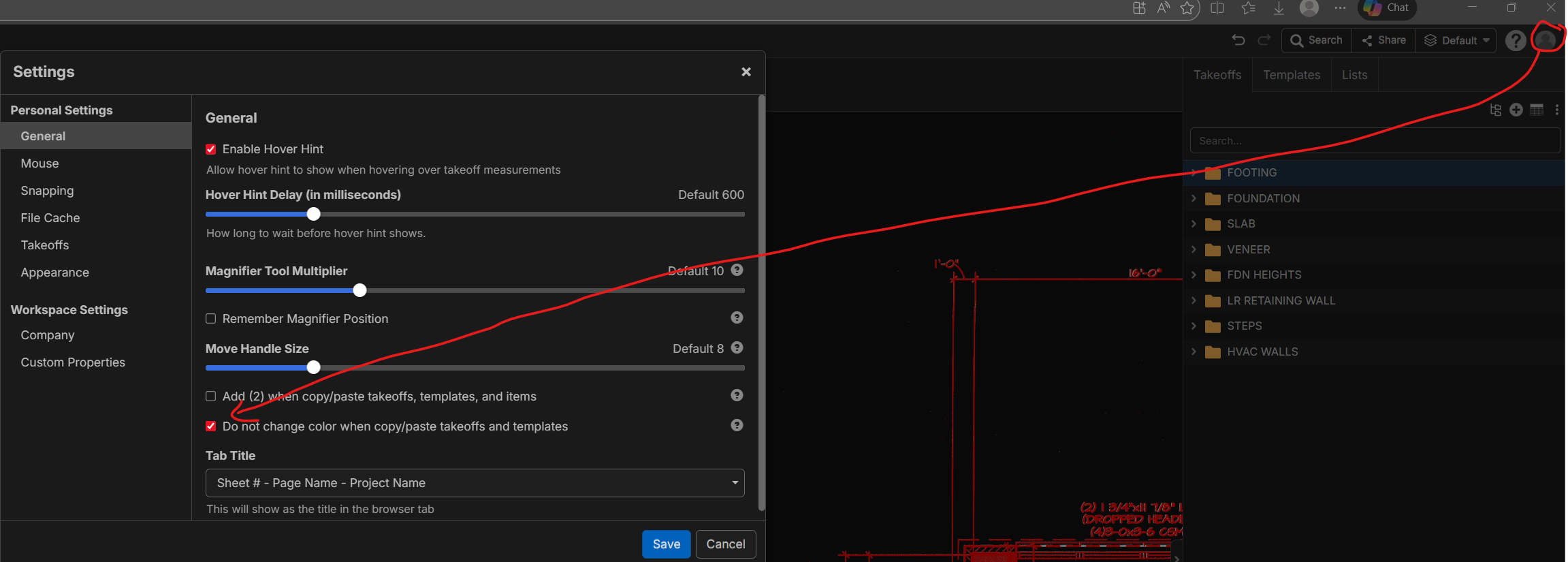1568x562 pixels.
Task: Check Remember Magnifier Position
Action: pyautogui.click(x=211, y=319)
